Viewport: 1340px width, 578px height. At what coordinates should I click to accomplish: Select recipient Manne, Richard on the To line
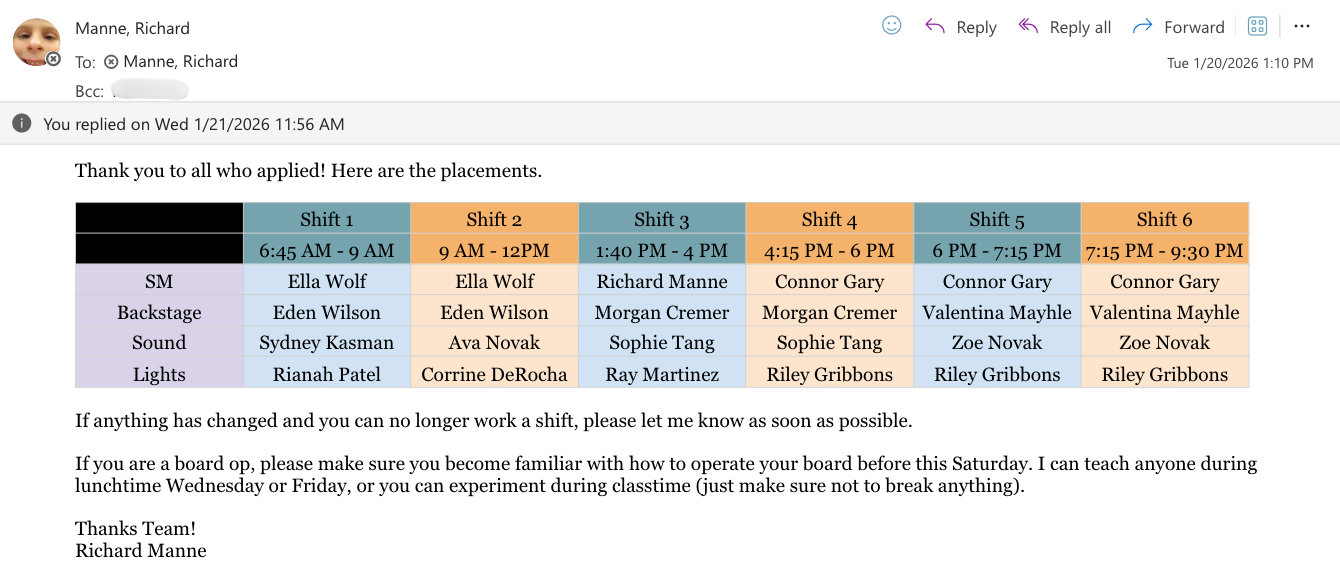point(180,61)
